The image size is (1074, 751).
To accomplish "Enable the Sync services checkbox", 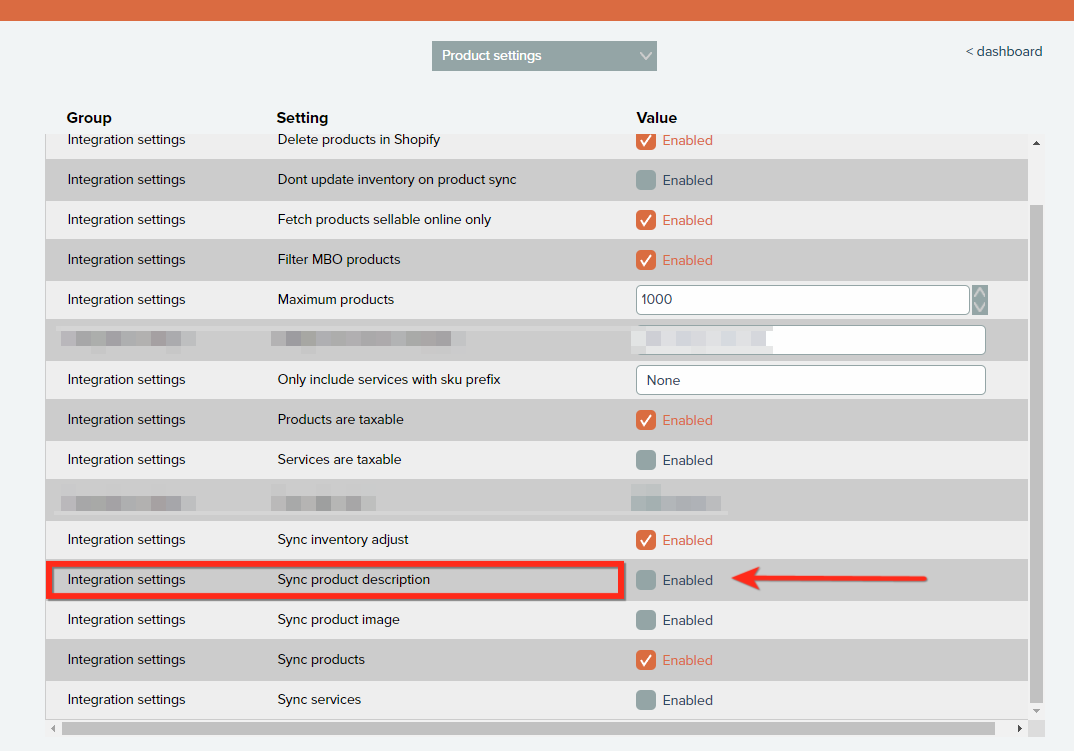I will (x=646, y=700).
